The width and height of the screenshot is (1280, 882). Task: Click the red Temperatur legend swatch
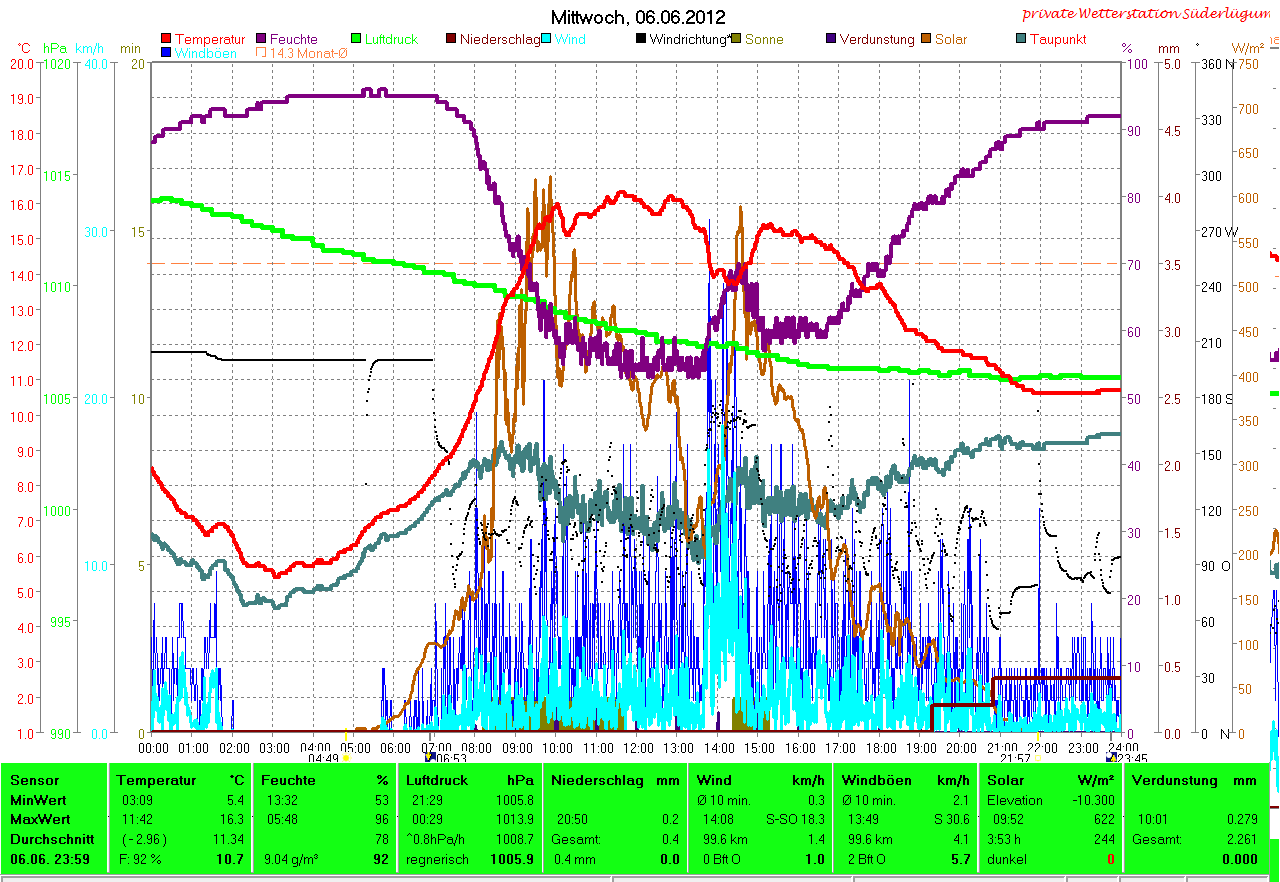click(x=166, y=39)
